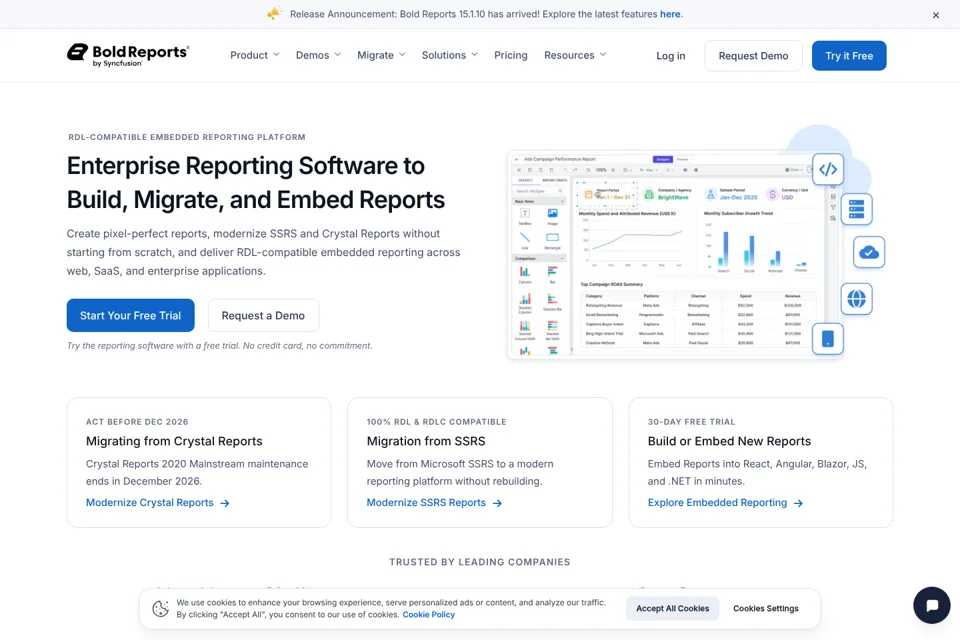The width and height of the screenshot is (960, 640).
Task: Click the Bold Reports logo
Action: 129,55
